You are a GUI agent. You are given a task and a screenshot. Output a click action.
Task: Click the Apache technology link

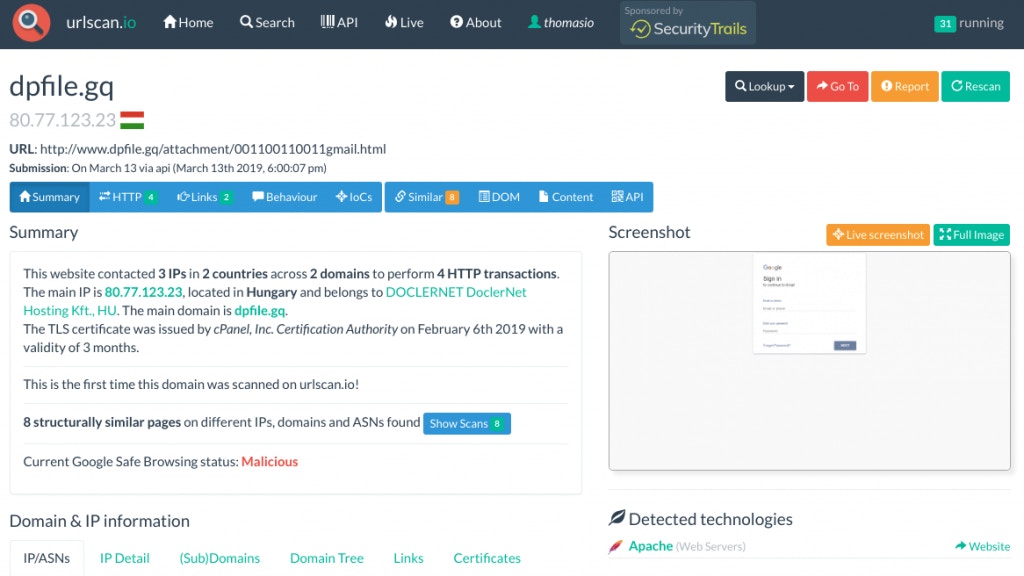coord(650,546)
